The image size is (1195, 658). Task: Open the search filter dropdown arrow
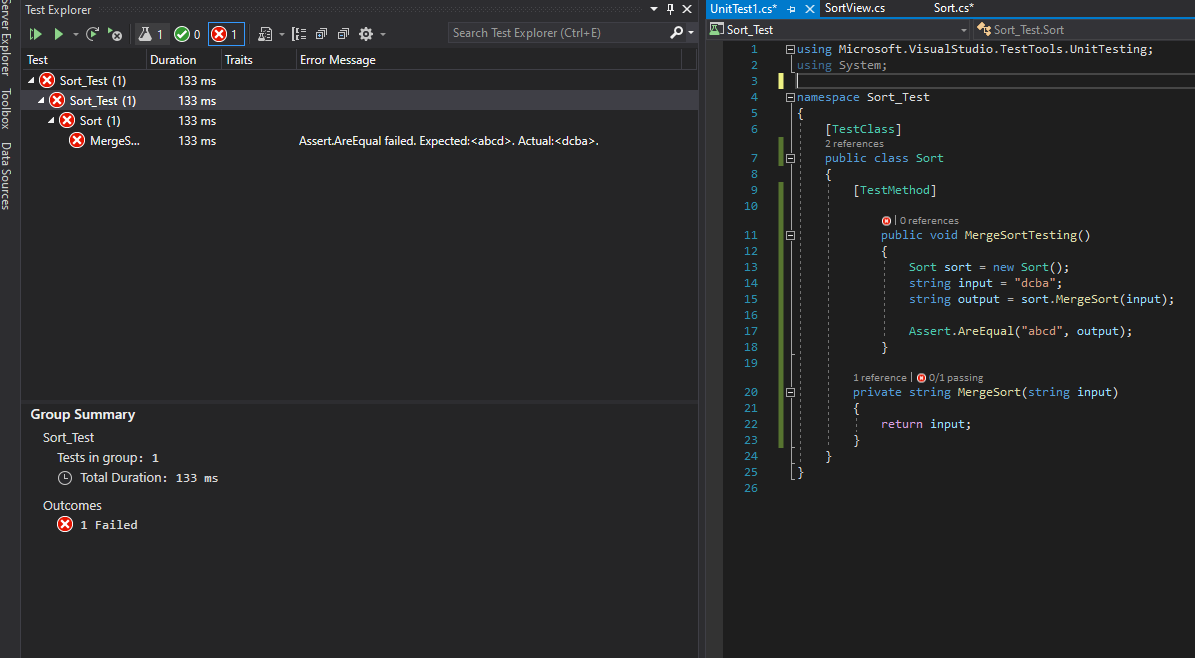691,33
